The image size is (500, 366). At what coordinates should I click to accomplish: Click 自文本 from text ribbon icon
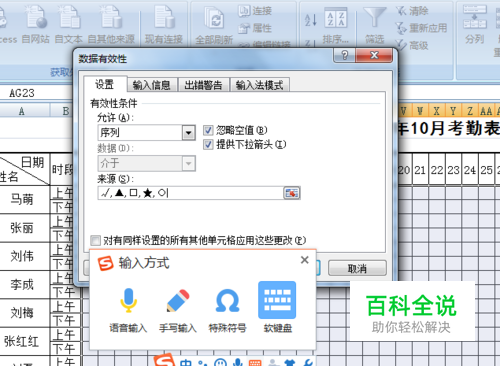pyautogui.click(x=69, y=25)
